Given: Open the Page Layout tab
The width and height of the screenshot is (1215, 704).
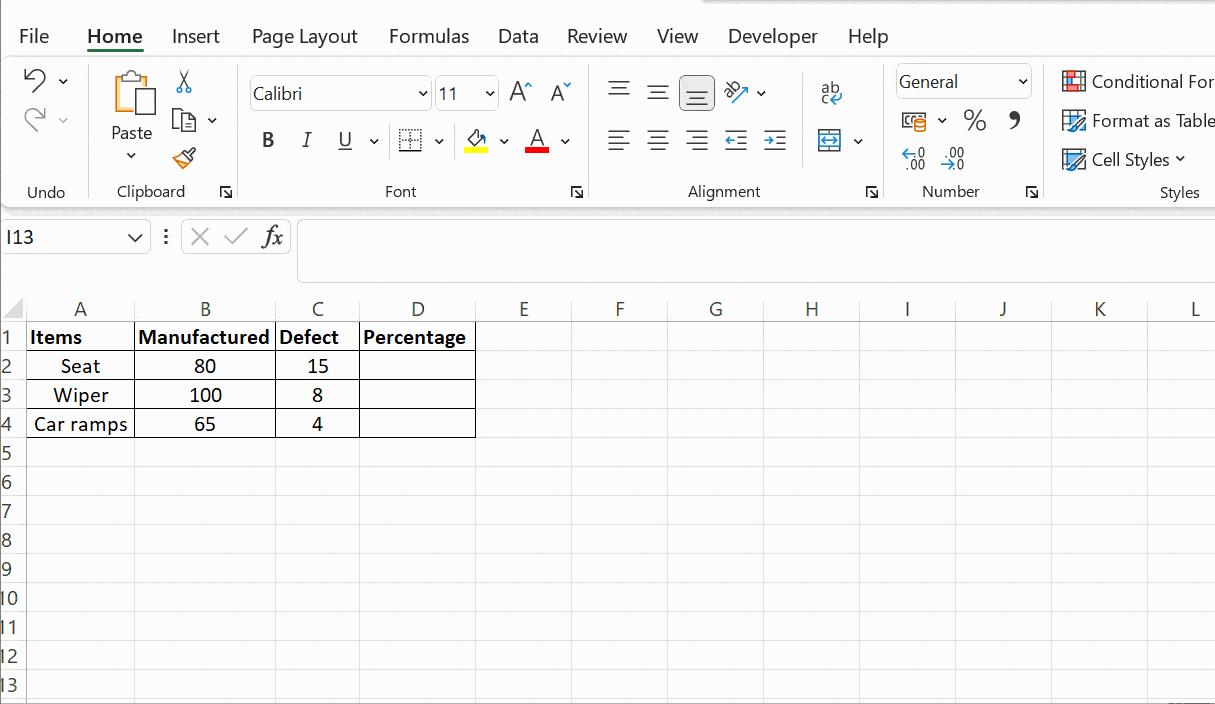Looking at the screenshot, I should [x=304, y=37].
